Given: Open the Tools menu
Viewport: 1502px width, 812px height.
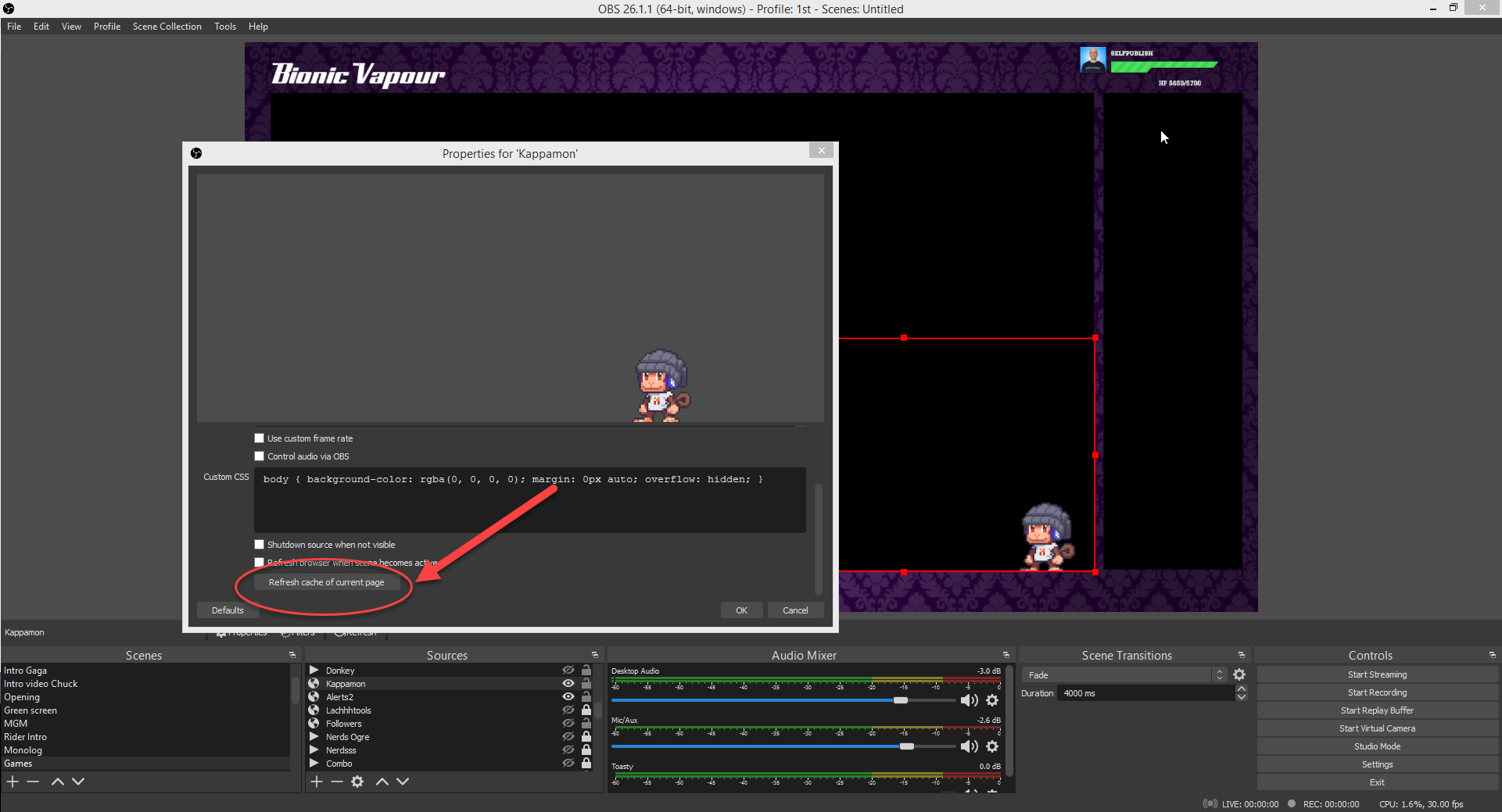Looking at the screenshot, I should [224, 26].
